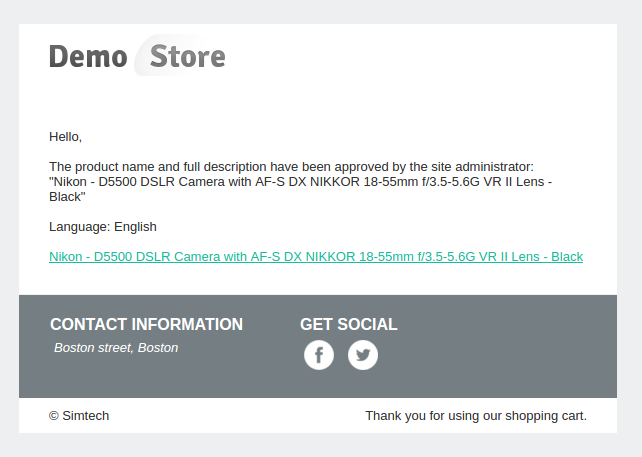Click the GET SOCIAL heading
The image size is (642, 457).
click(x=349, y=324)
